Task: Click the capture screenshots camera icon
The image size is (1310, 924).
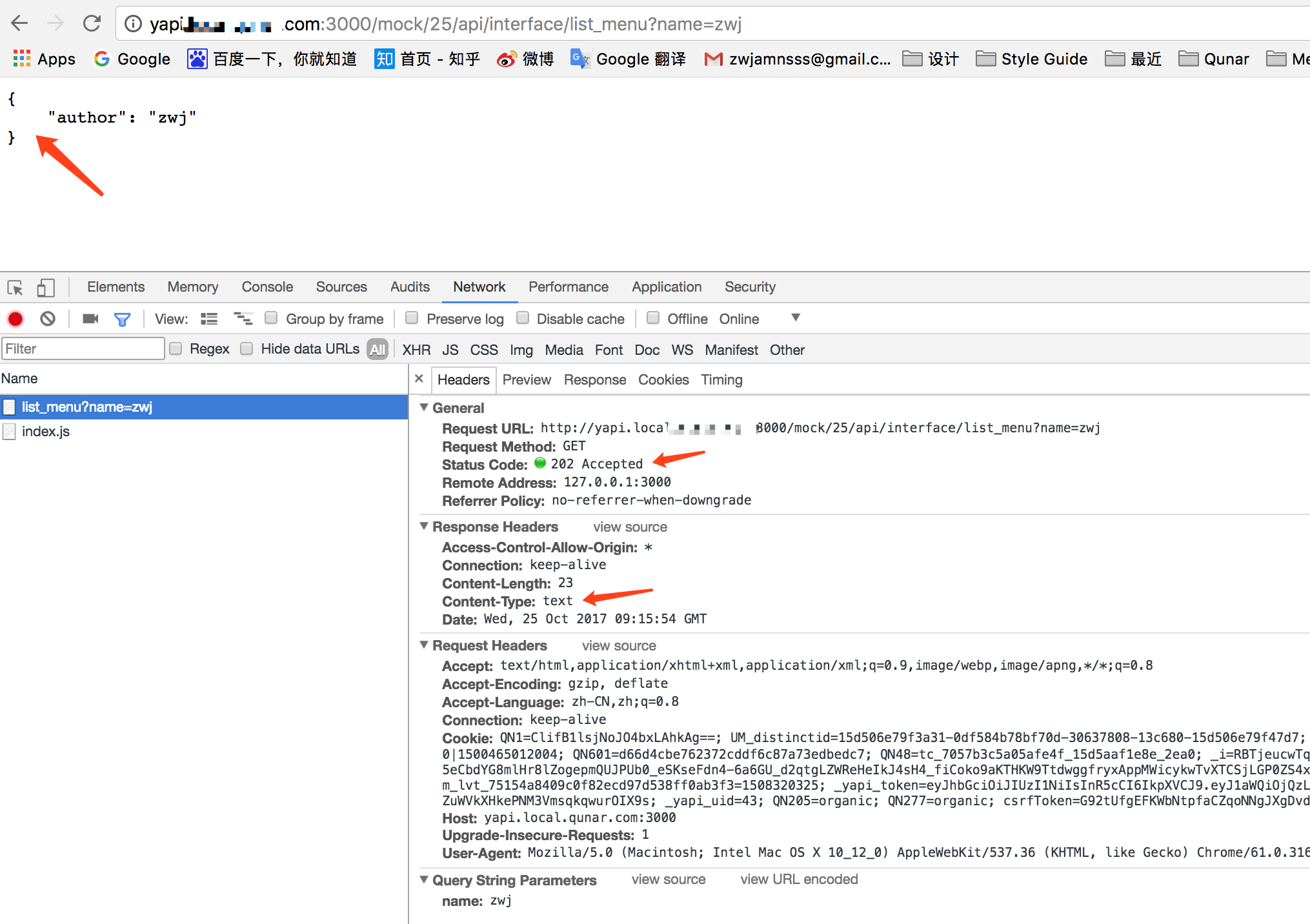Action: [x=90, y=319]
